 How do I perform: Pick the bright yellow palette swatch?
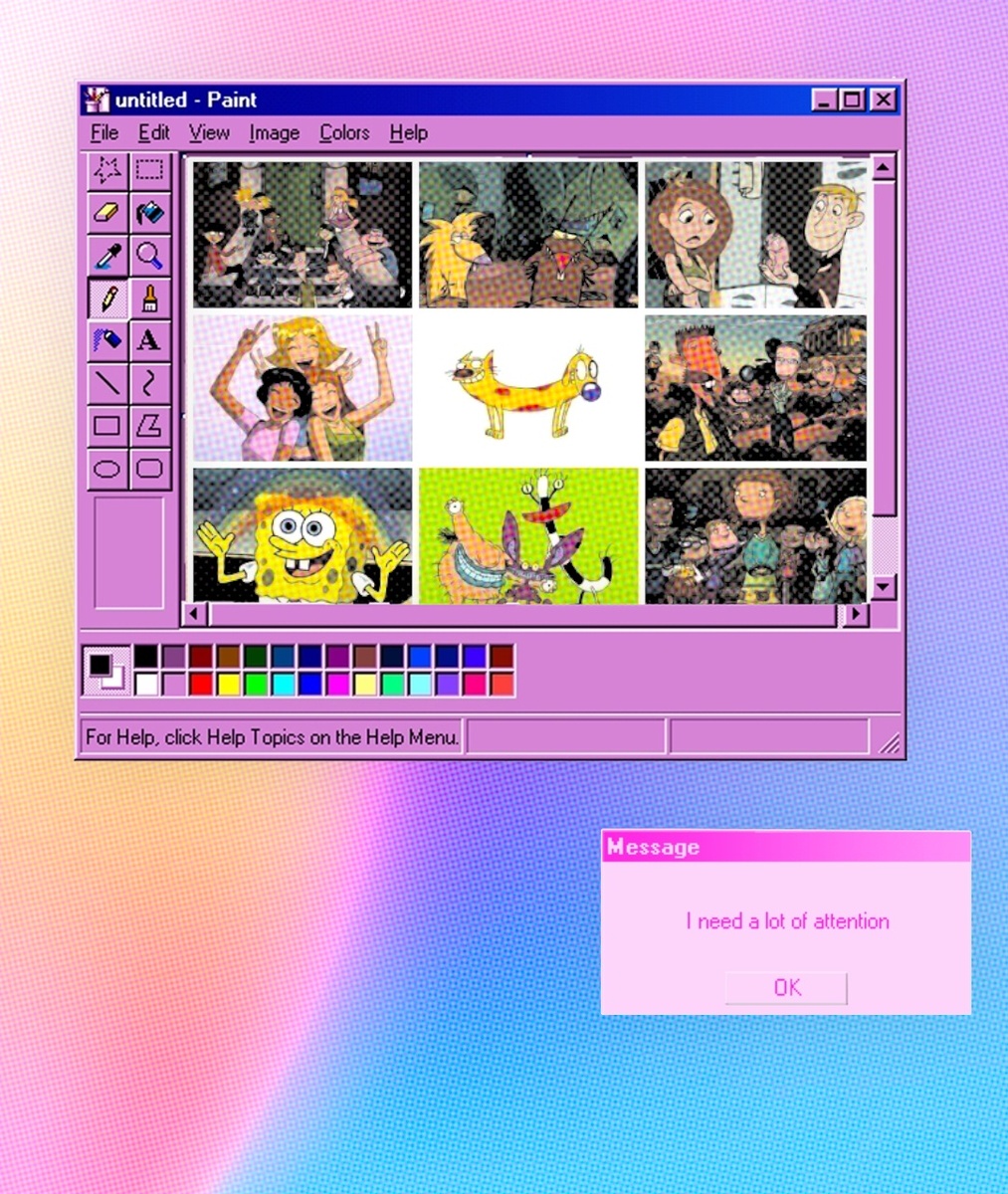click(x=229, y=685)
